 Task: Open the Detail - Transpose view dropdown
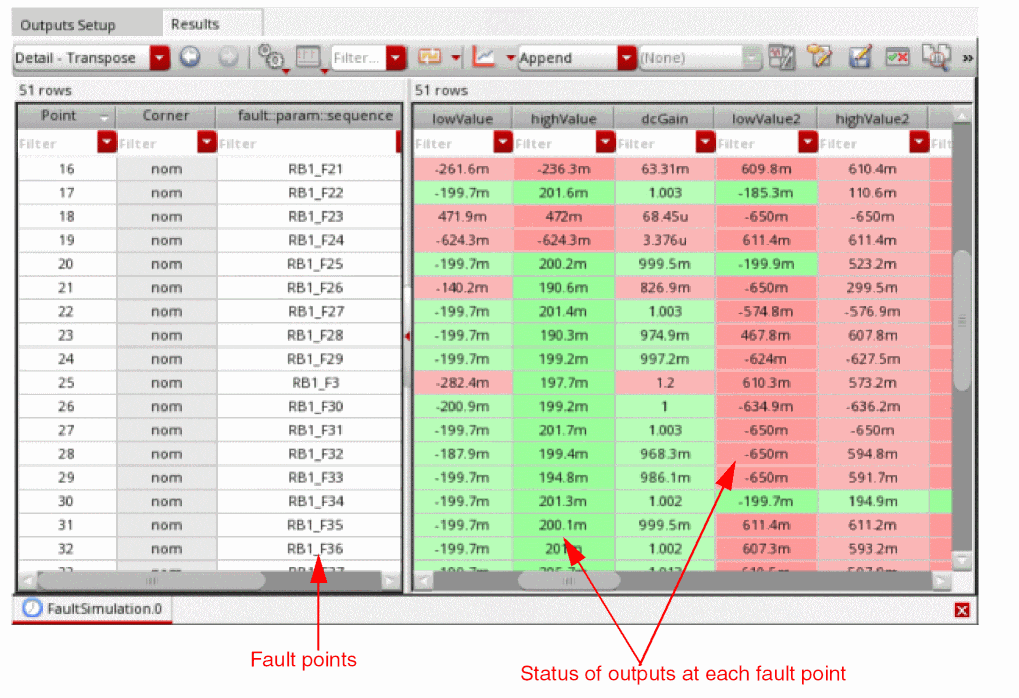pyautogui.click(x=159, y=58)
